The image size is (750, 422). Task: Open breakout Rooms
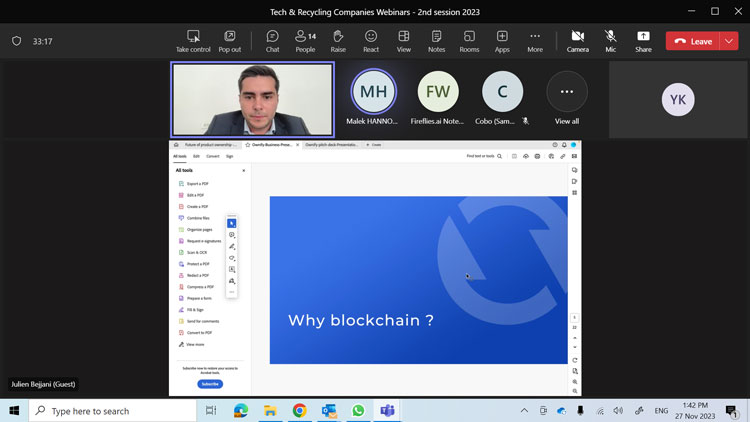click(469, 41)
